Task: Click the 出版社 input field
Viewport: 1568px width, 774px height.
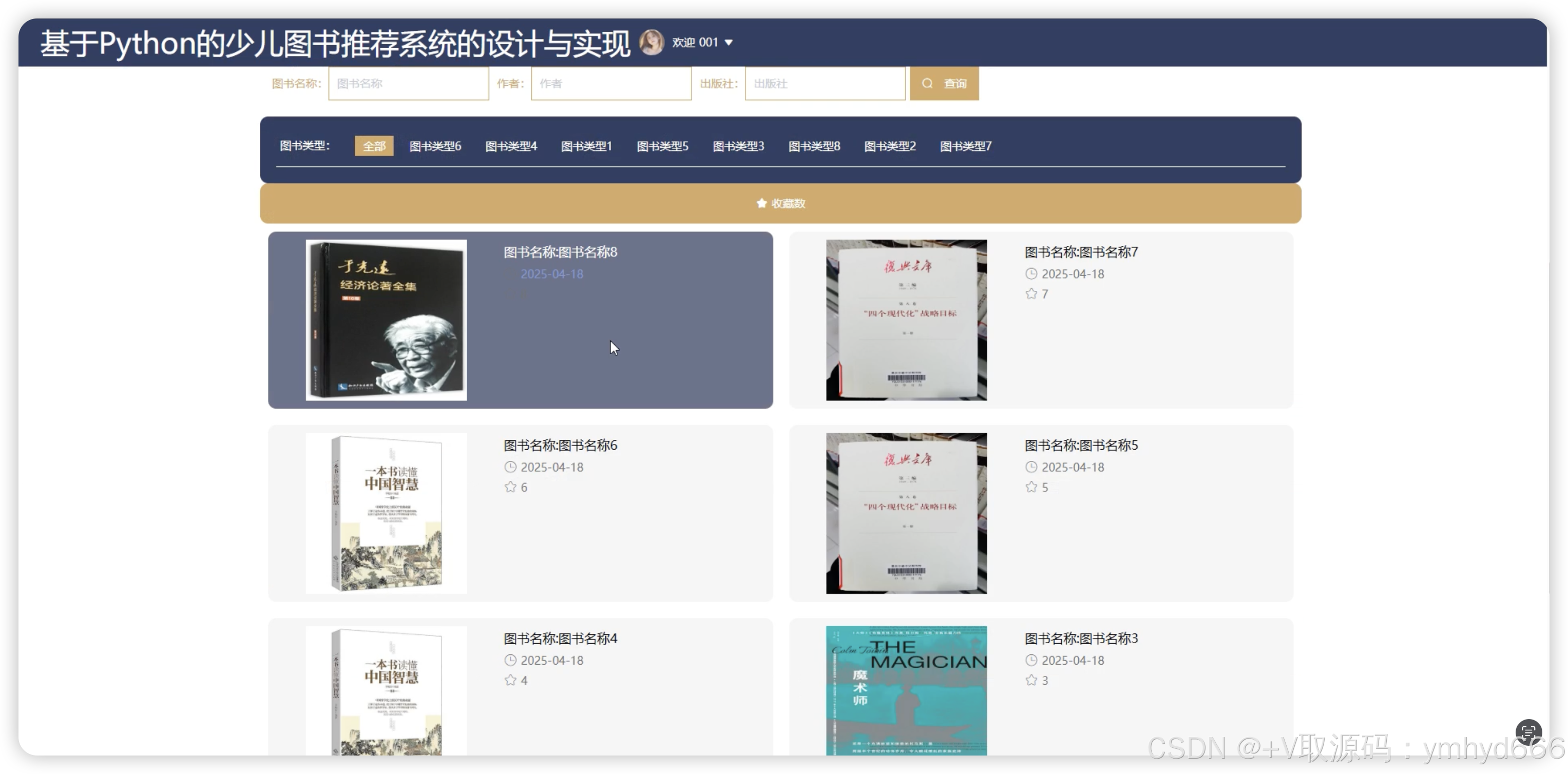Action: pos(824,83)
